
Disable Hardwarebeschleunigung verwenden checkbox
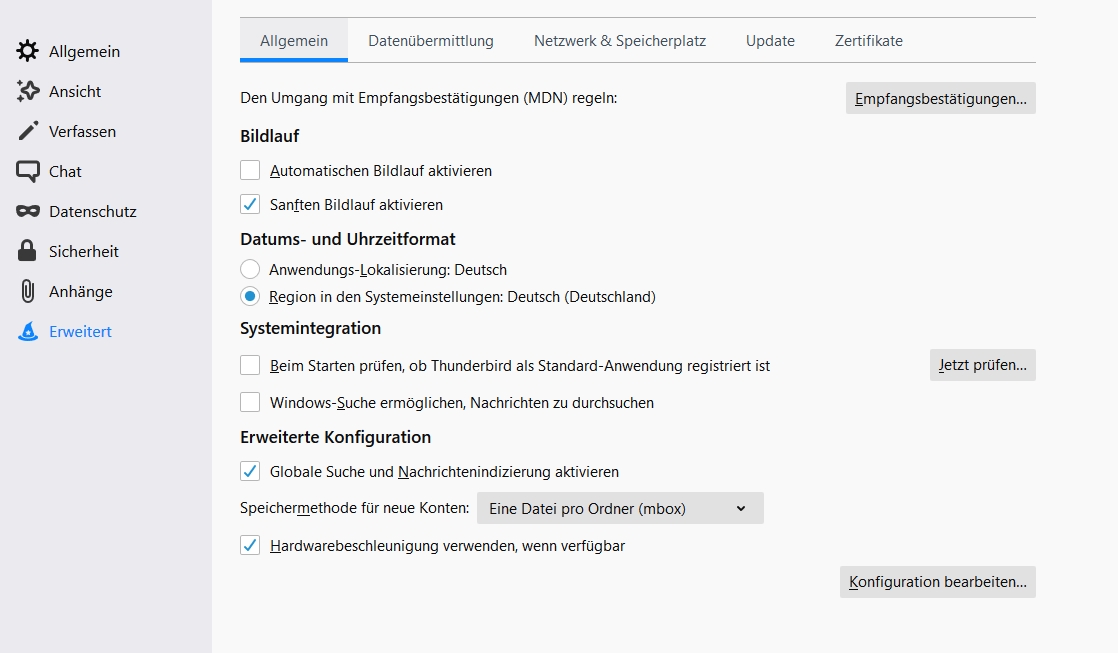coord(250,546)
